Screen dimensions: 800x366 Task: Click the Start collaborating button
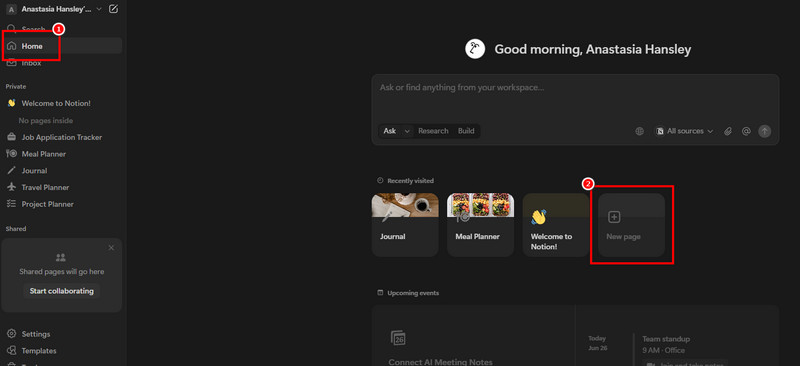[62, 291]
